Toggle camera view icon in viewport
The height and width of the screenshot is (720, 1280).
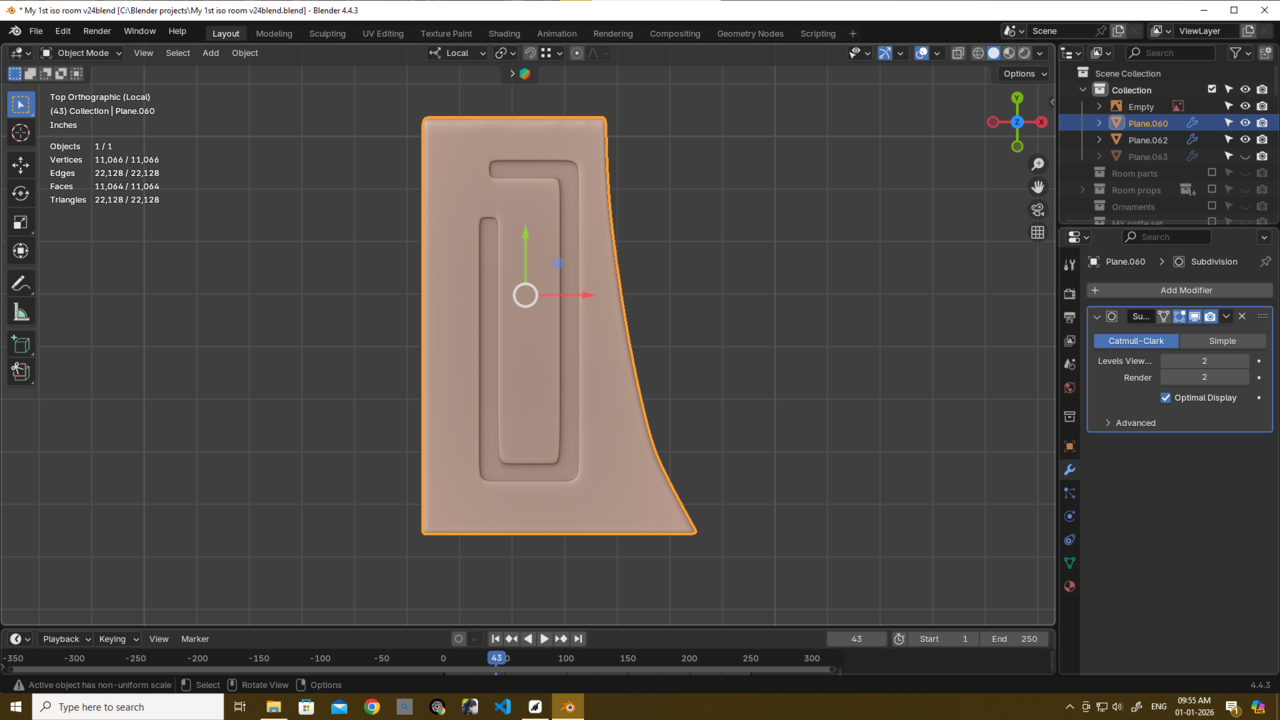pyautogui.click(x=1037, y=210)
